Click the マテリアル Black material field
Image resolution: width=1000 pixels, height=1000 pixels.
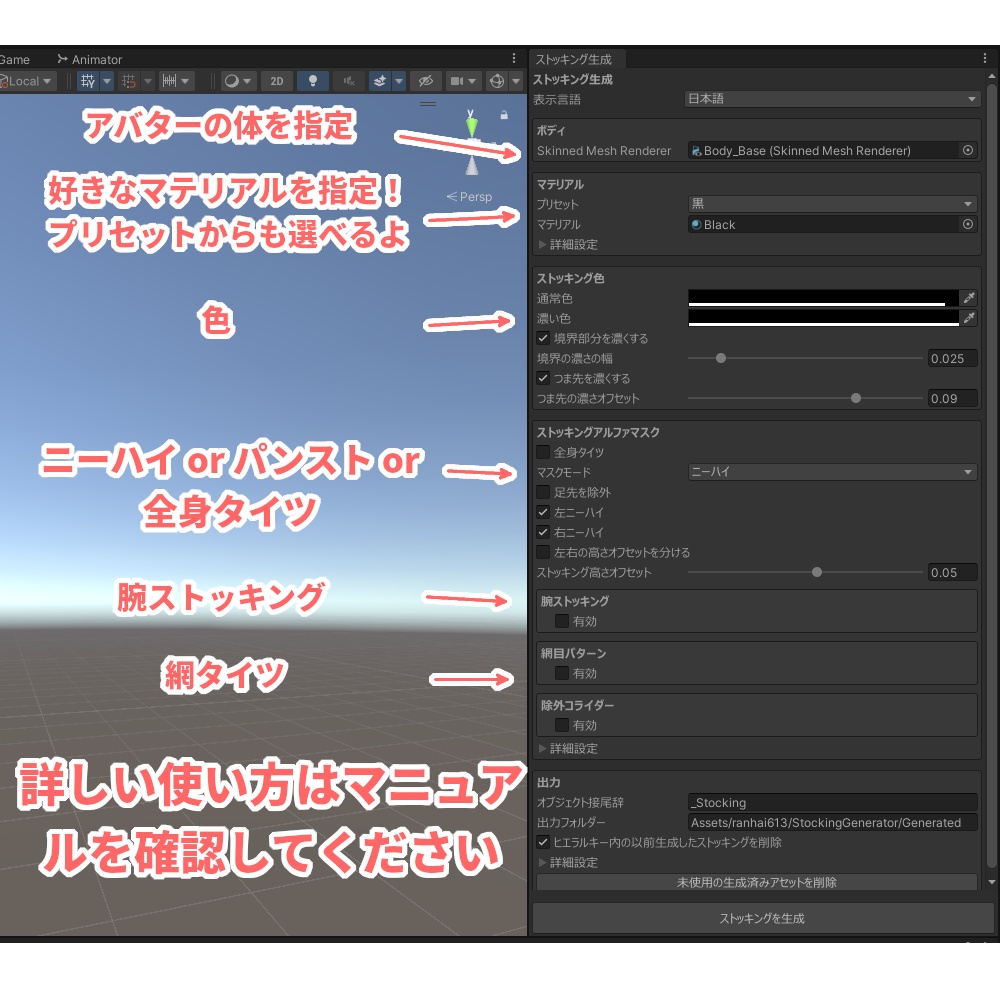tap(824, 224)
